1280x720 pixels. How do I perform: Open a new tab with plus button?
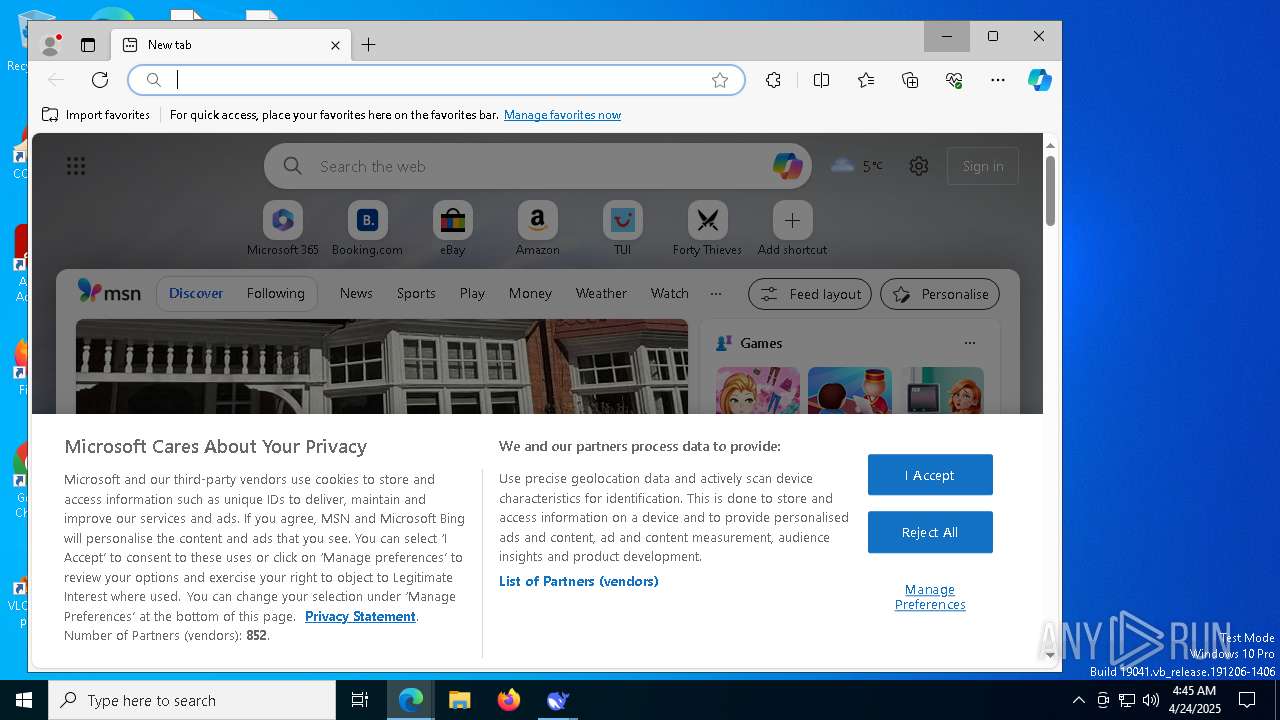point(368,45)
